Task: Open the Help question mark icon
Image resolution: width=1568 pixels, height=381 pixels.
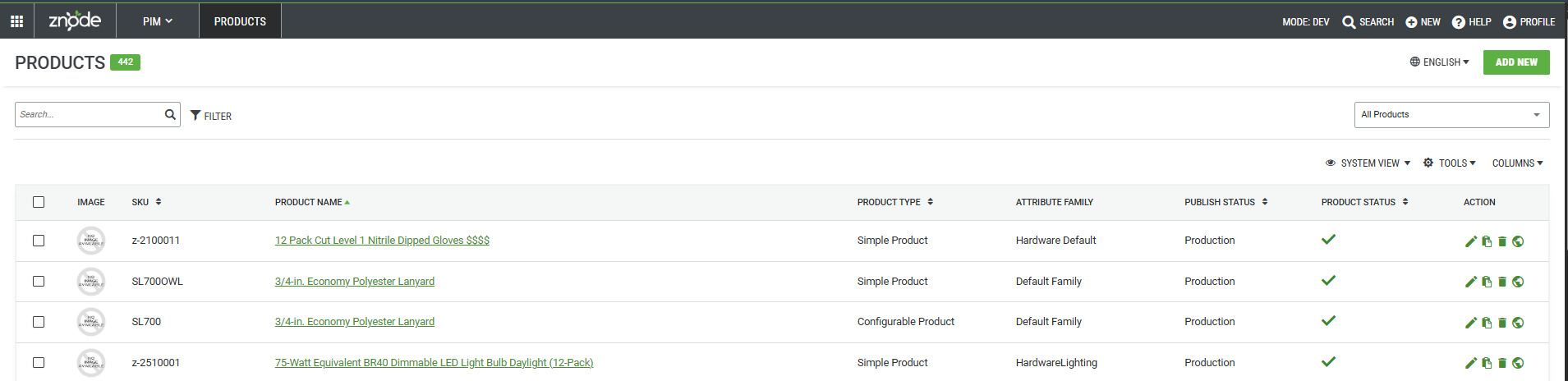Action: click(1459, 22)
